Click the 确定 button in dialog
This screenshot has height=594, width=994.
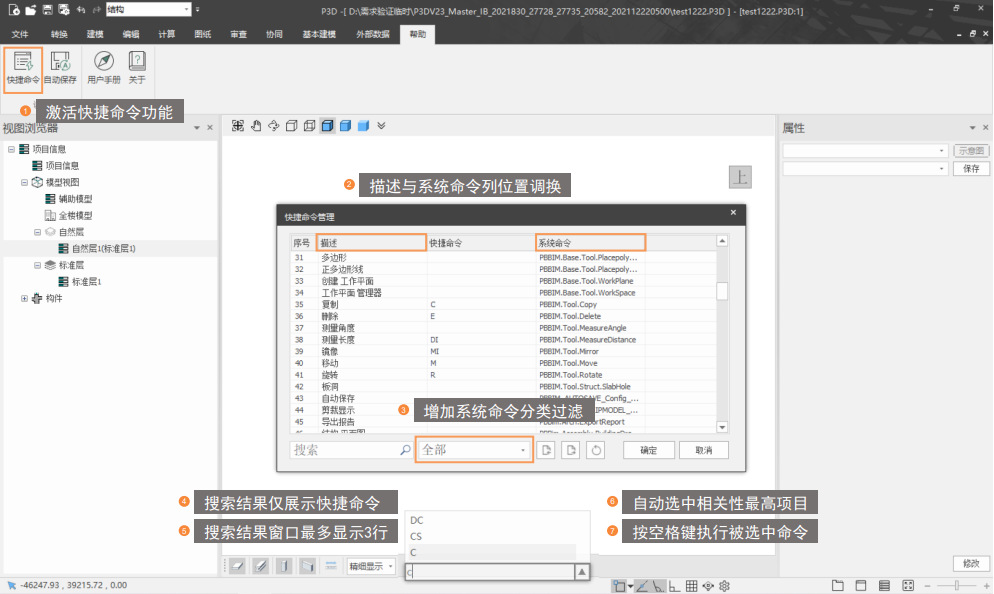coord(648,451)
